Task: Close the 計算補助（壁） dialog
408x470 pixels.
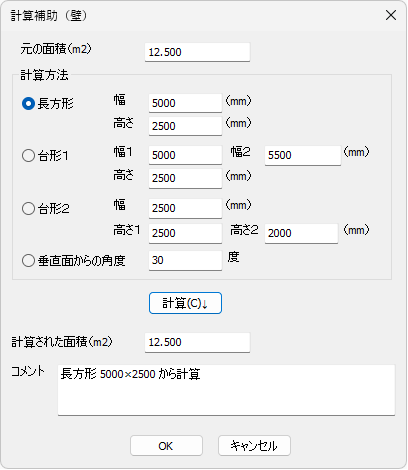Action: (391, 15)
